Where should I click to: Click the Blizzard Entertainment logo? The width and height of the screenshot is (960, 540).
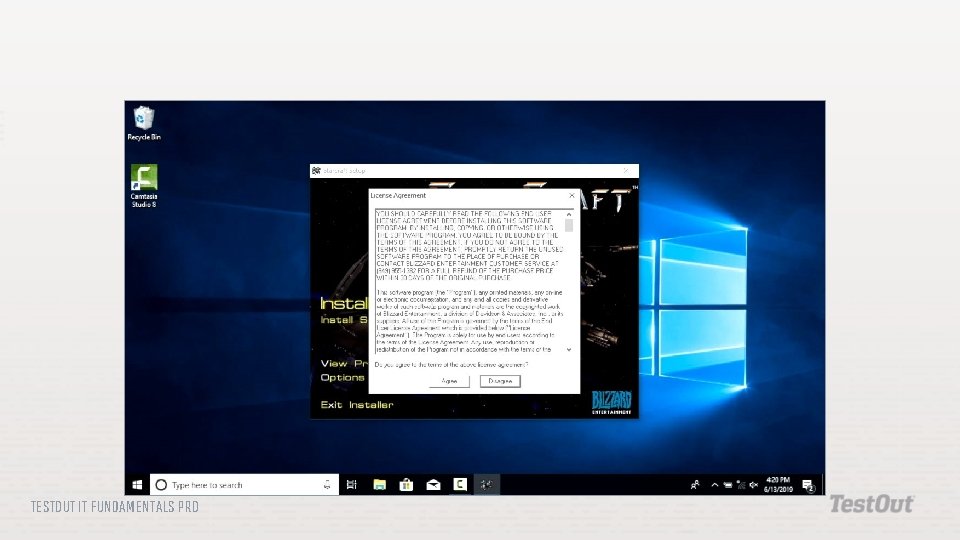(x=612, y=402)
